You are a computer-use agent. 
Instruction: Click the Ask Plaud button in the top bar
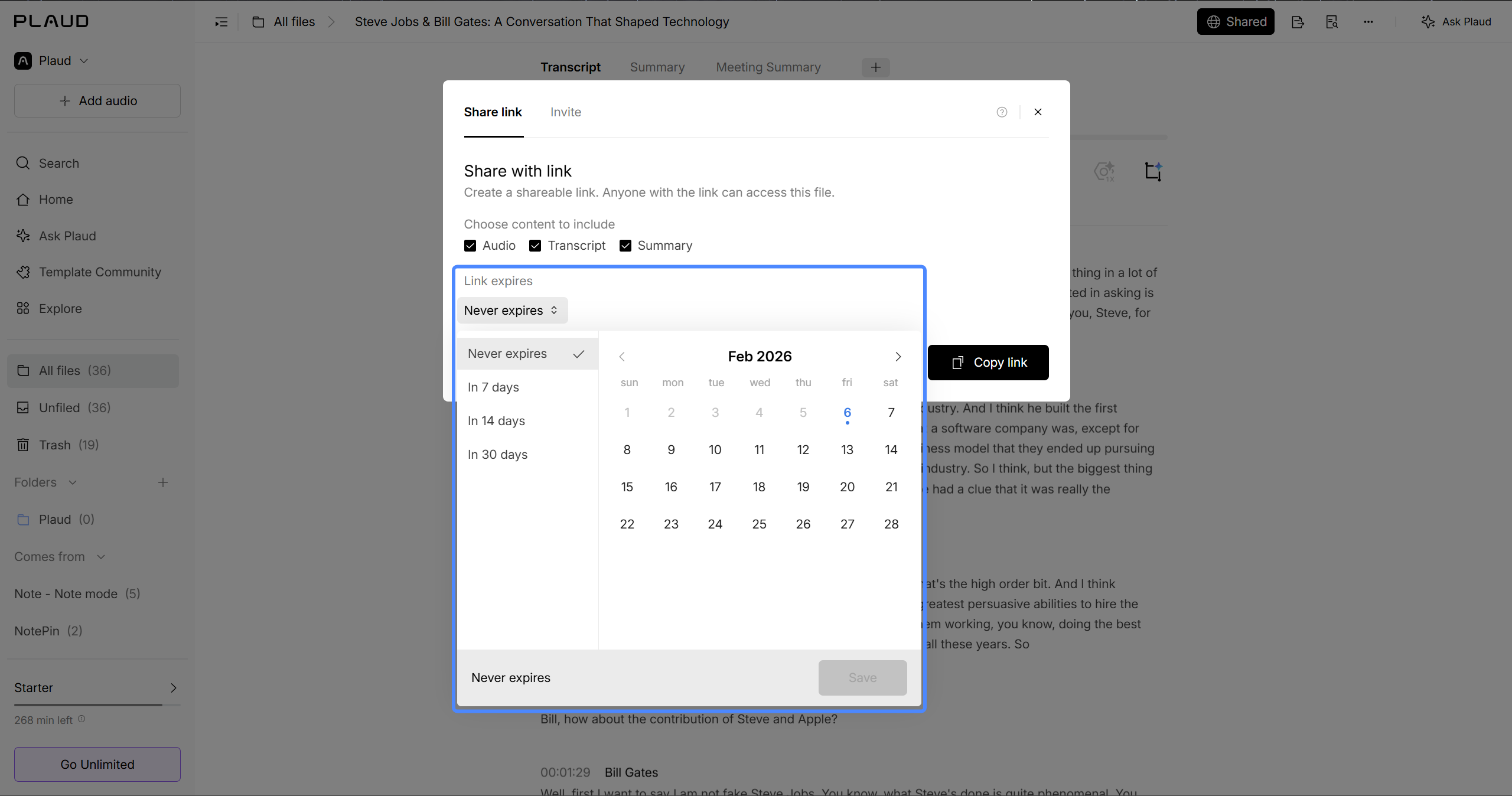tap(1456, 22)
